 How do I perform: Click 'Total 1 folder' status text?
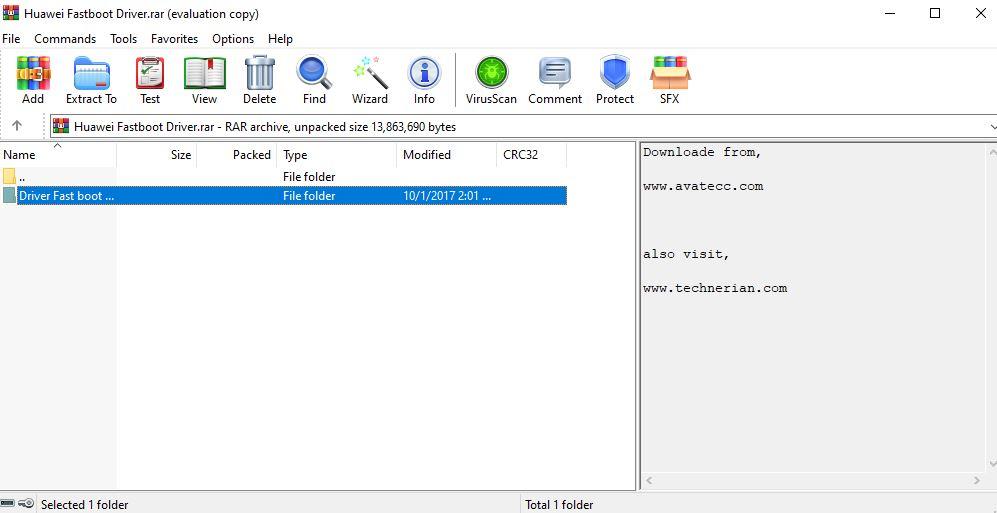pos(559,505)
